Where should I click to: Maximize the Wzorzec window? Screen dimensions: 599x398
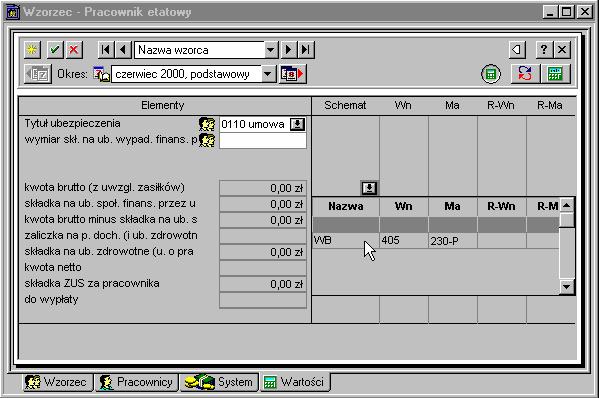coord(567,12)
